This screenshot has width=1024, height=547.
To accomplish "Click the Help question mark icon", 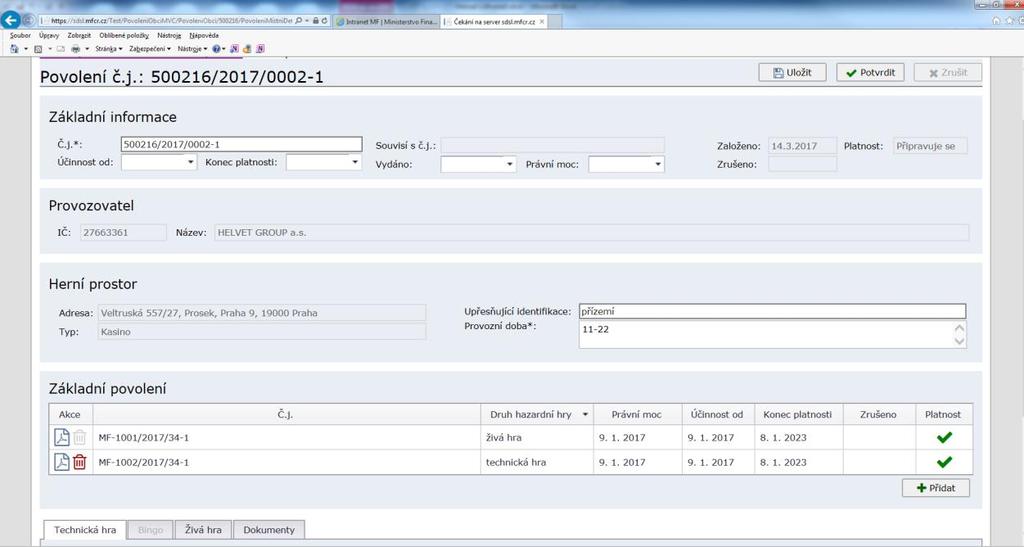I will click(216, 49).
